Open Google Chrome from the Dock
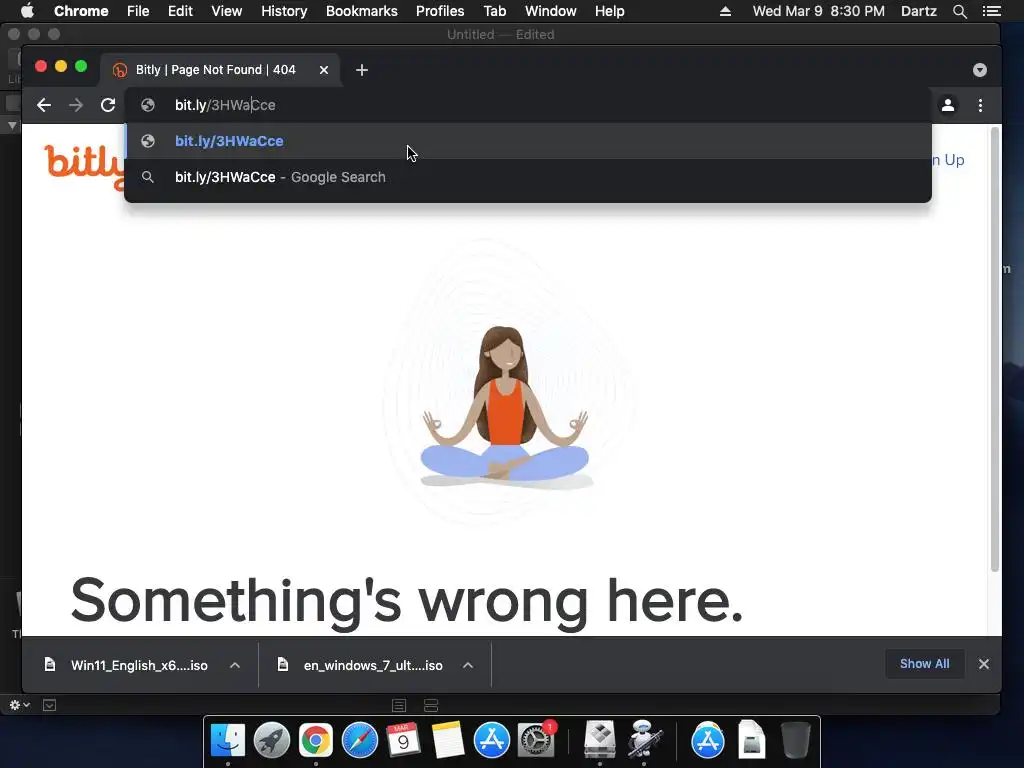 pyautogui.click(x=315, y=741)
